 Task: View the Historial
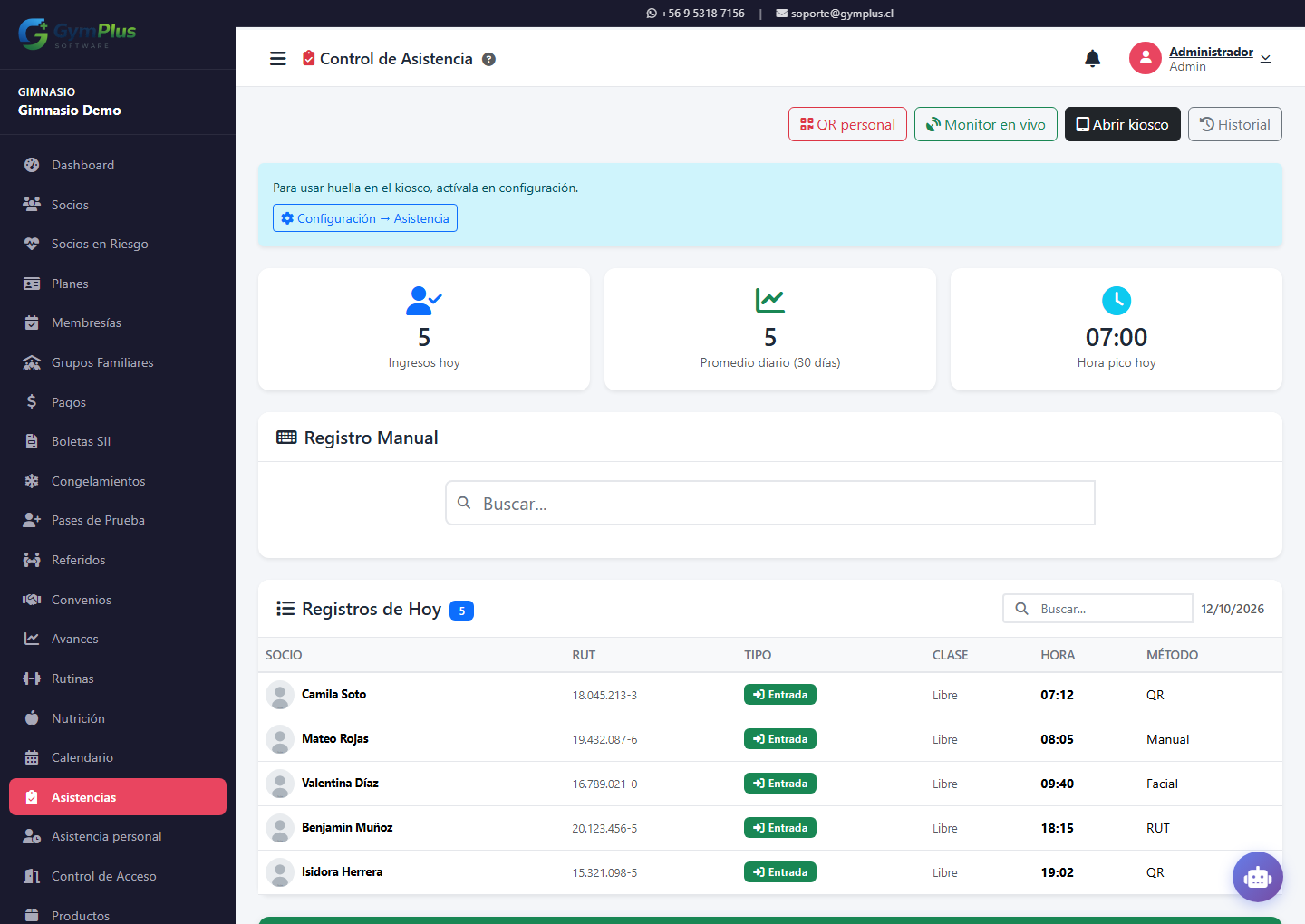tap(1235, 124)
